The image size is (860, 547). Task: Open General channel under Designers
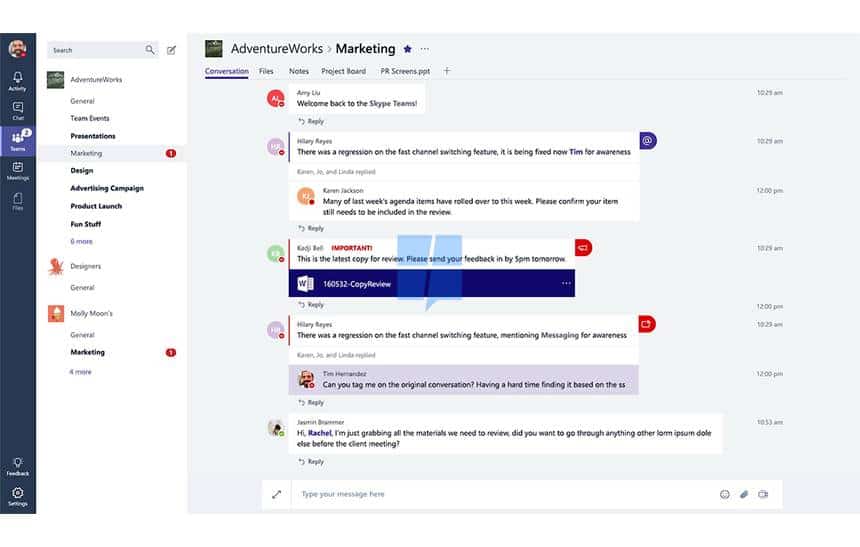point(82,287)
